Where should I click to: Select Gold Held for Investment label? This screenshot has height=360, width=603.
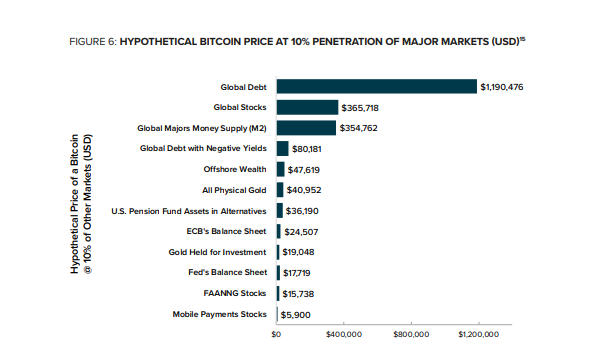coord(217,252)
